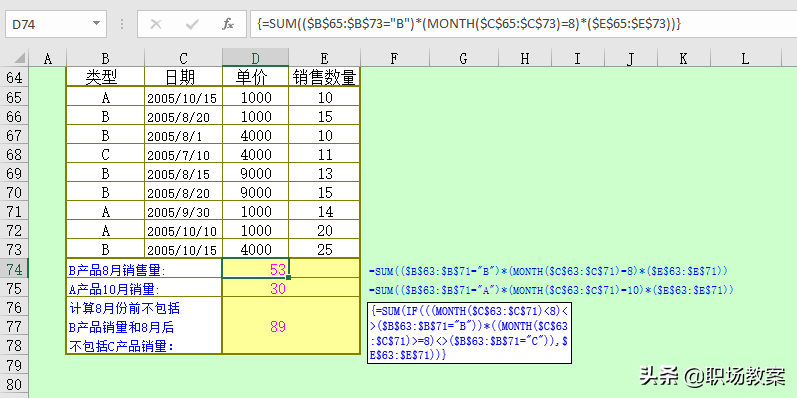
Task: Select column G header
Action: [x=463, y=58]
